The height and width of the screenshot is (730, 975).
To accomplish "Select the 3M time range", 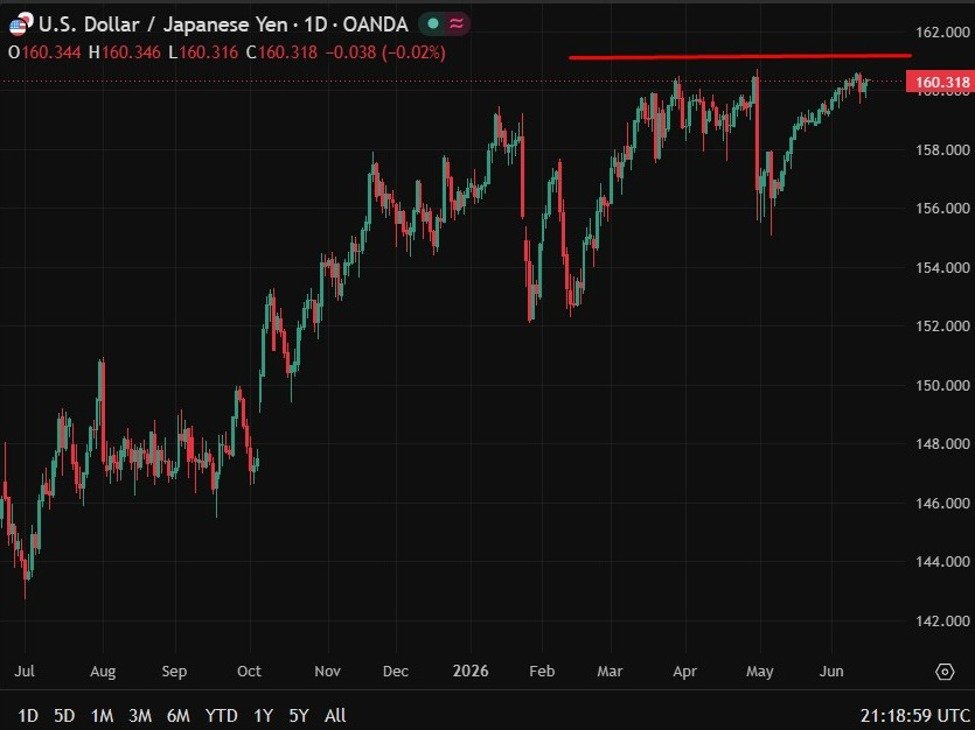I will tap(140, 716).
